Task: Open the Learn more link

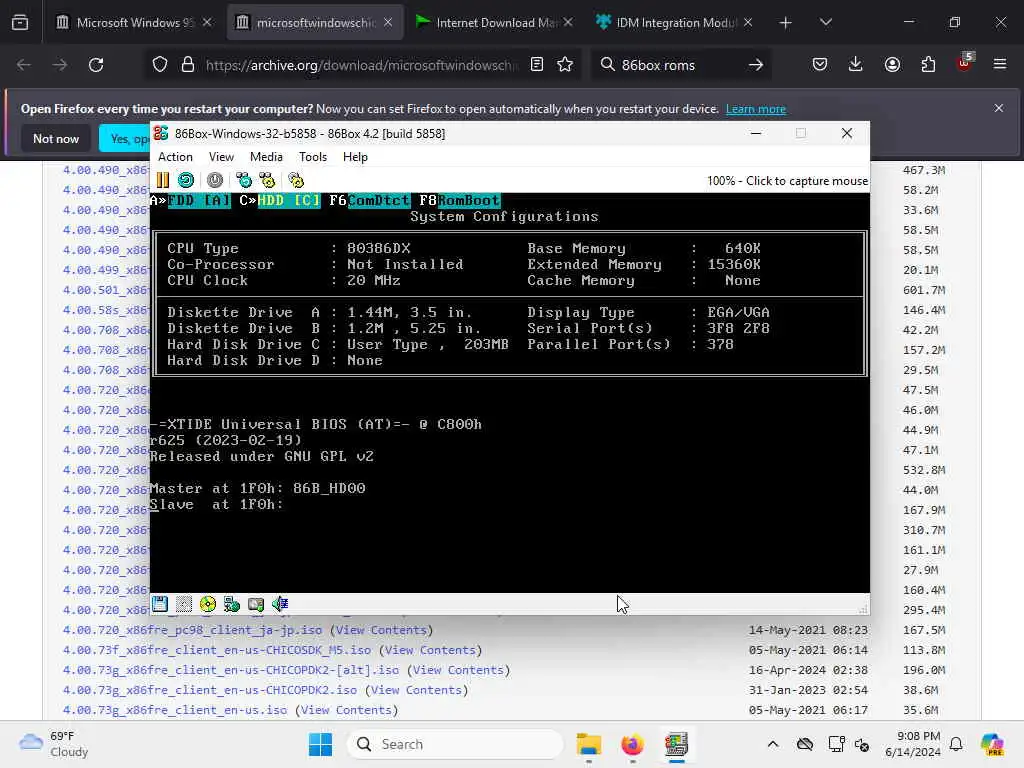Action: [756, 109]
